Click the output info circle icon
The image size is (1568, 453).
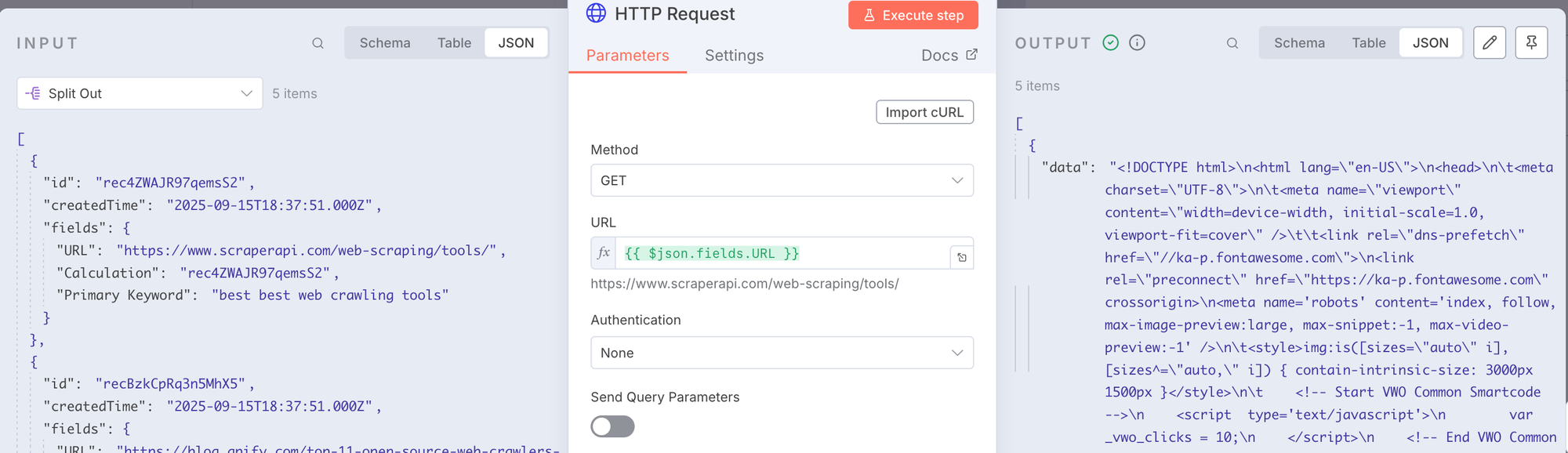point(1137,42)
